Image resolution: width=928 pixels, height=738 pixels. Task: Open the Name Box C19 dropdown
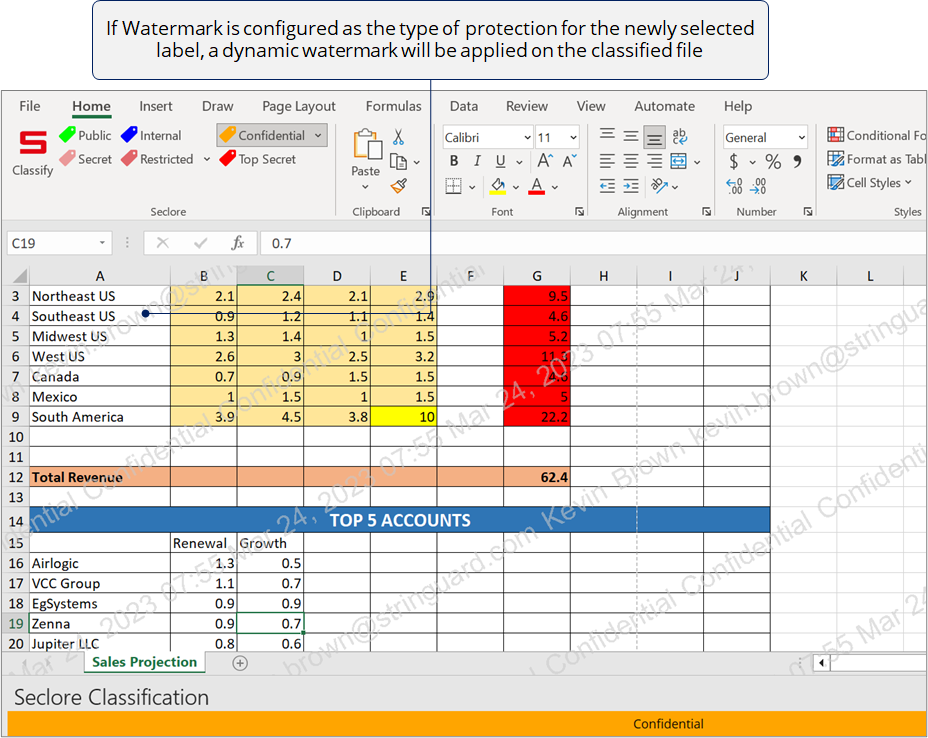(102, 243)
